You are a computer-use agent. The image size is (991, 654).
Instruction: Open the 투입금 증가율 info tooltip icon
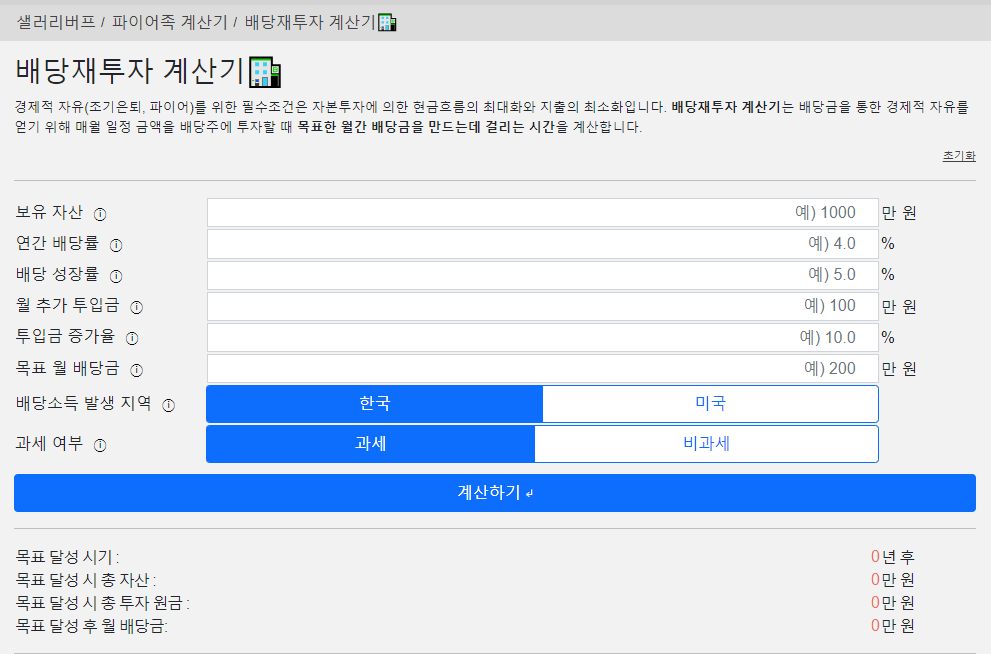133,339
